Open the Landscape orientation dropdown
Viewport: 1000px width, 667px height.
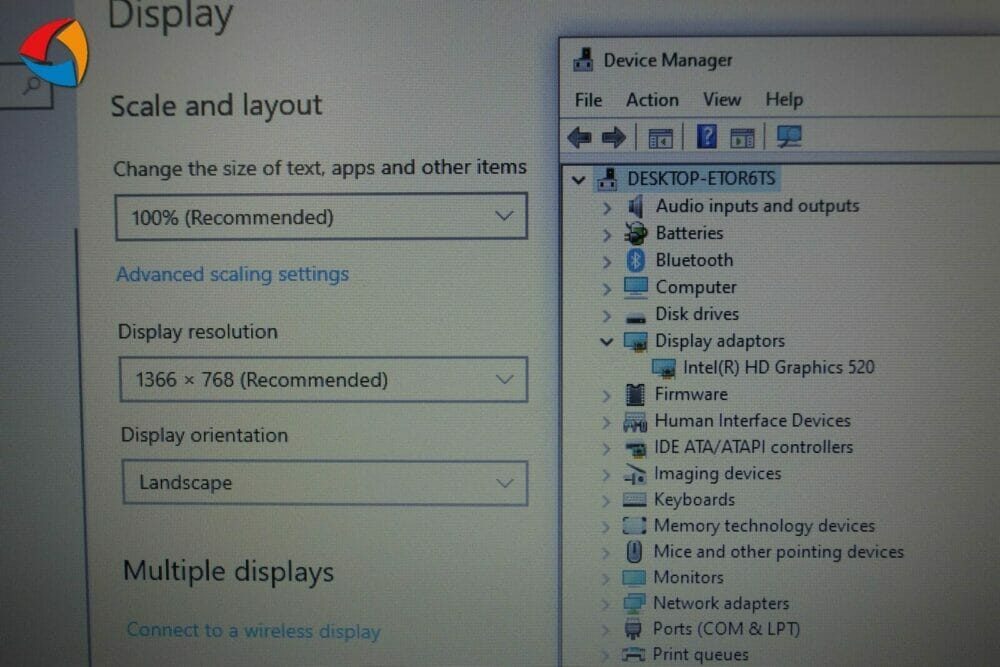(325, 483)
